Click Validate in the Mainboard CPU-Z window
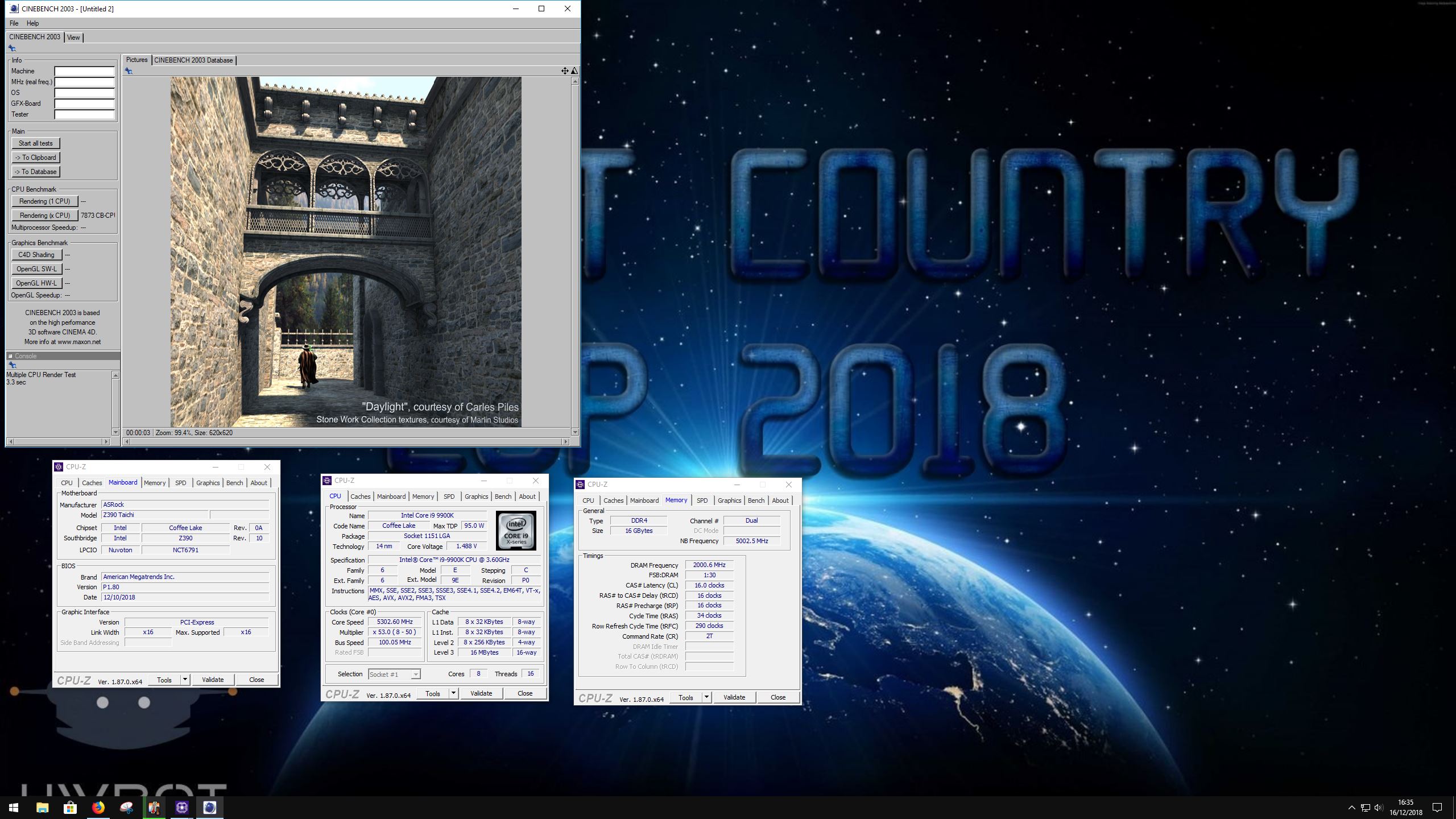The image size is (1456, 819). click(x=213, y=680)
